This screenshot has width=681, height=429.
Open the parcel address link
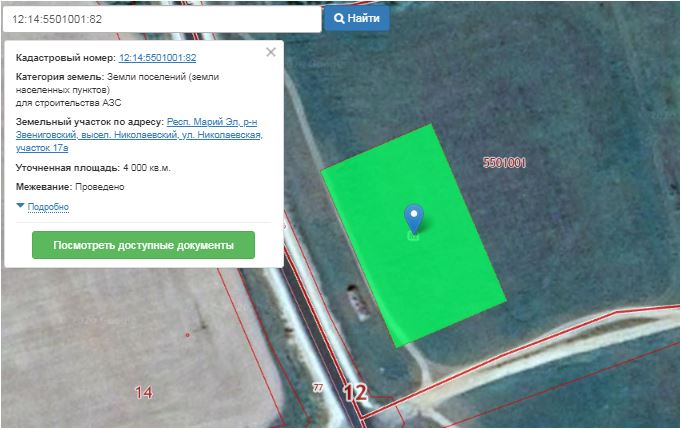[139, 135]
